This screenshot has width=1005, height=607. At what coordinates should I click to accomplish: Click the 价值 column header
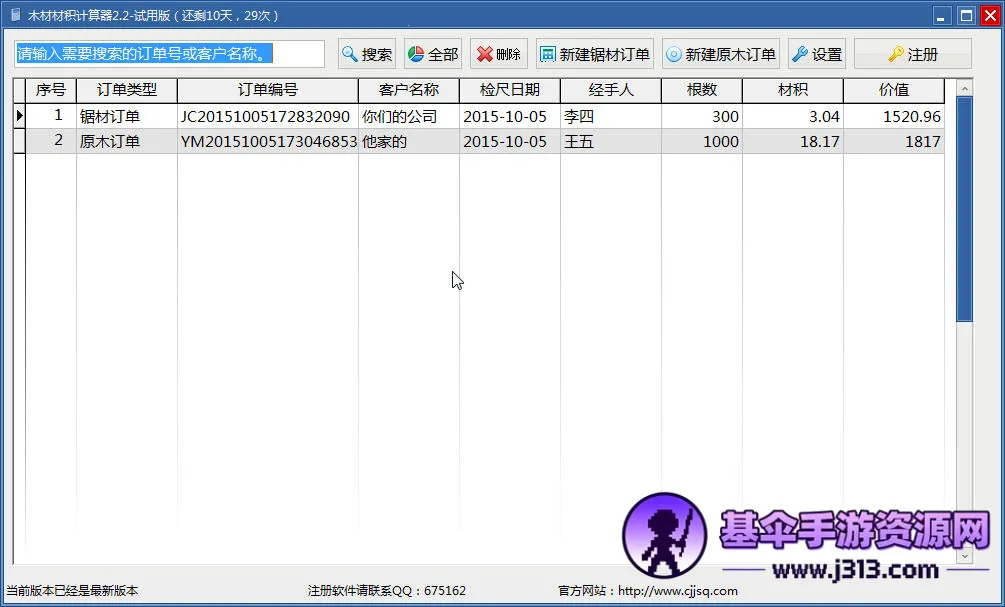[x=893, y=90]
